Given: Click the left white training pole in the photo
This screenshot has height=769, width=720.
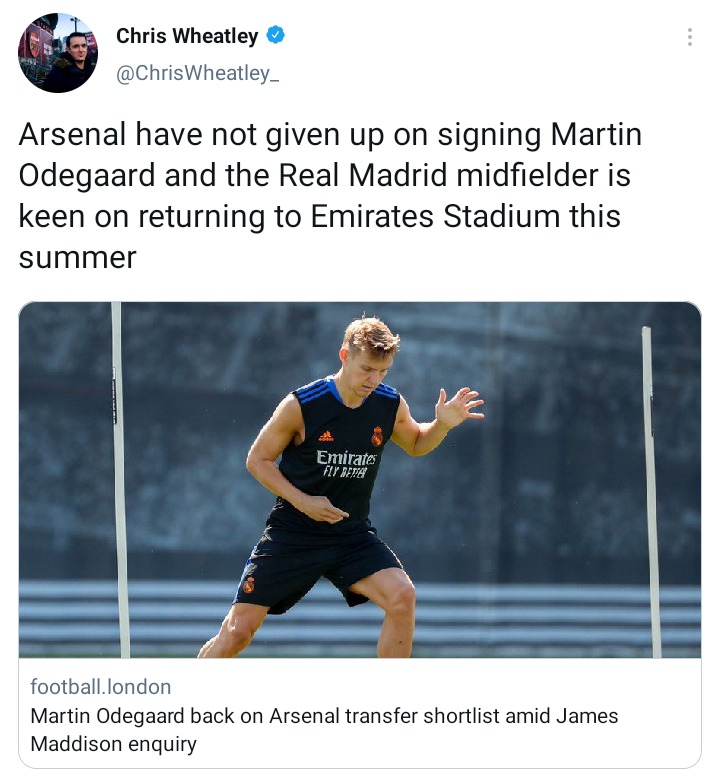Looking at the screenshot, I should pos(120,480).
